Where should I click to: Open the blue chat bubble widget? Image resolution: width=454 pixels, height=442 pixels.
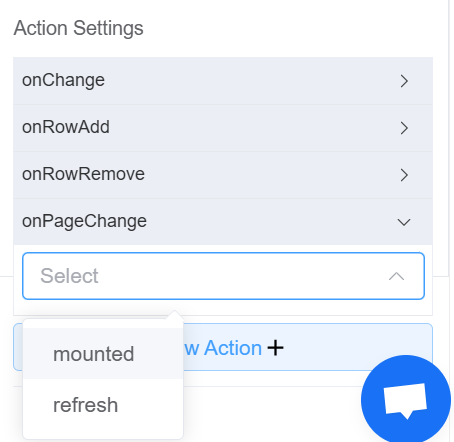pos(406,400)
